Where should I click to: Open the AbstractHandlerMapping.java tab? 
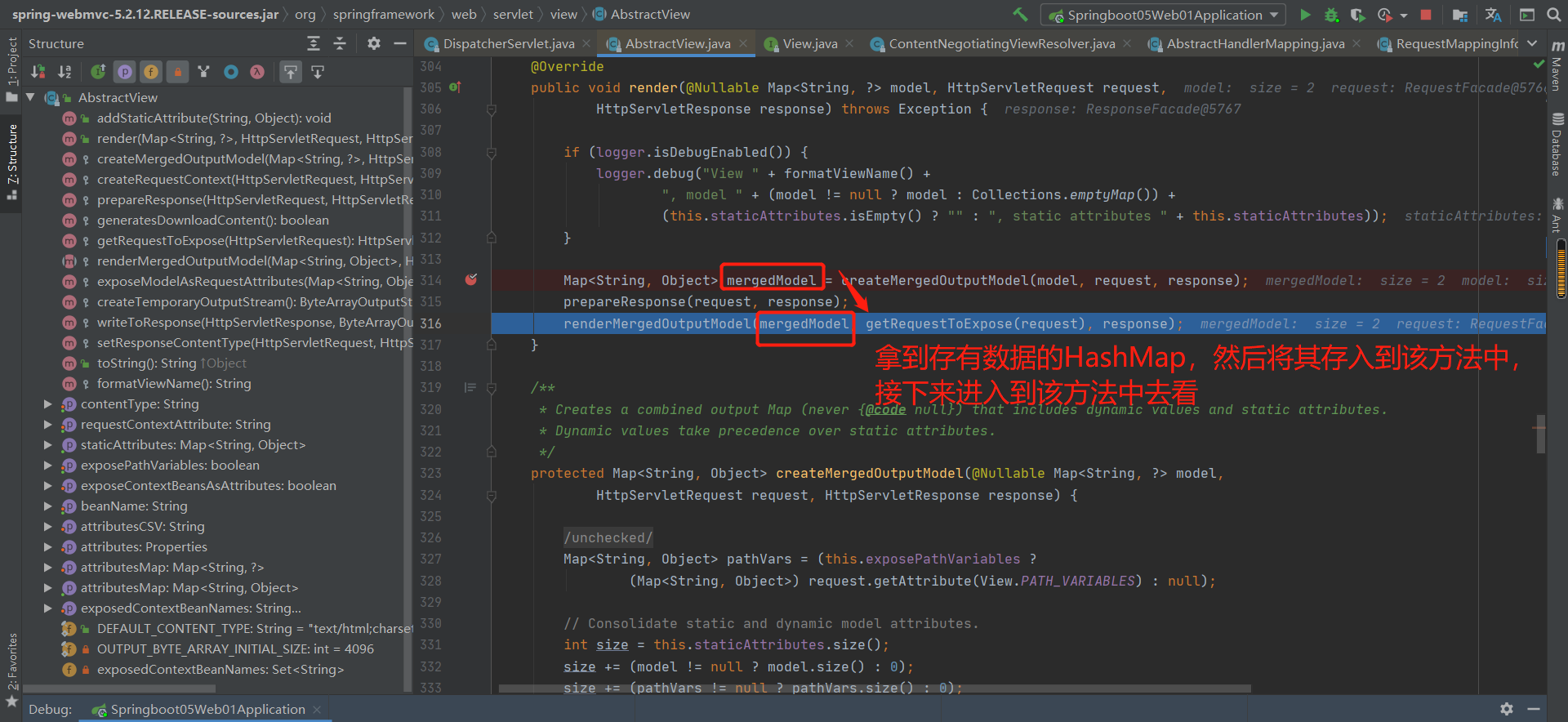[x=1255, y=43]
